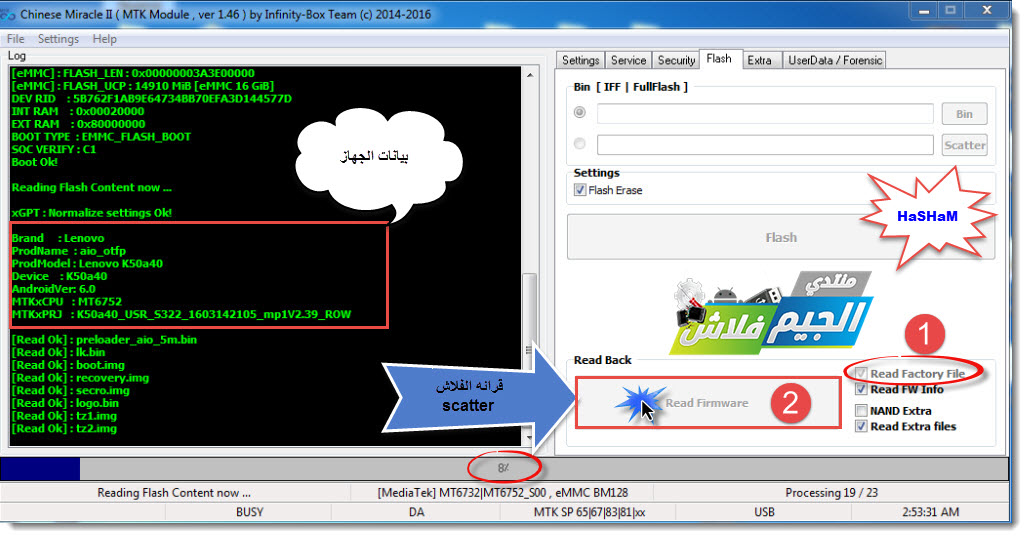Screen dimensions: 1027x538
Task: Click 'Reading Flash Content now ...' status bar text
Action: [x=174, y=493]
